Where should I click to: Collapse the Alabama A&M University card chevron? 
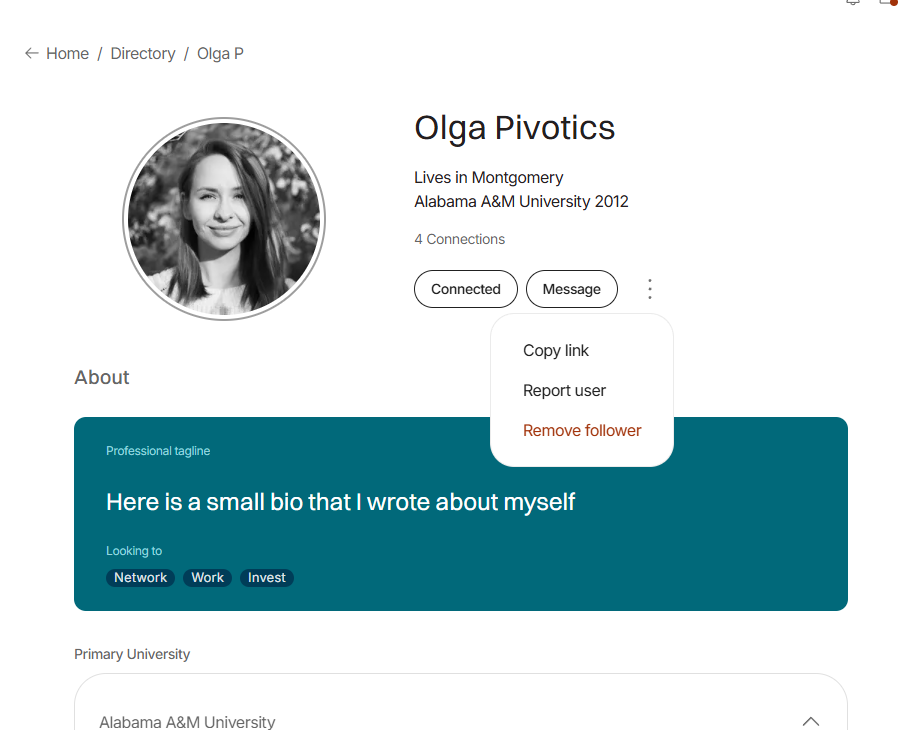pyautogui.click(x=811, y=721)
